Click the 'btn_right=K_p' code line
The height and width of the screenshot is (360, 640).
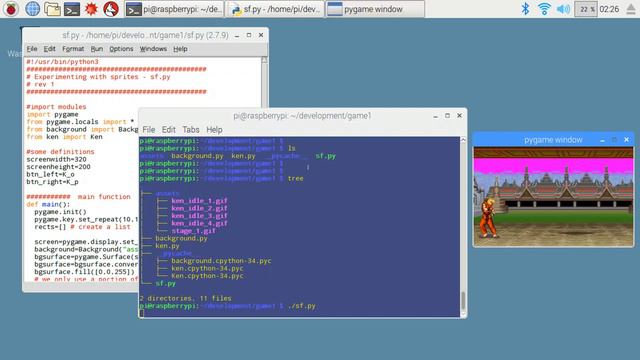pyautogui.click(x=52, y=182)
